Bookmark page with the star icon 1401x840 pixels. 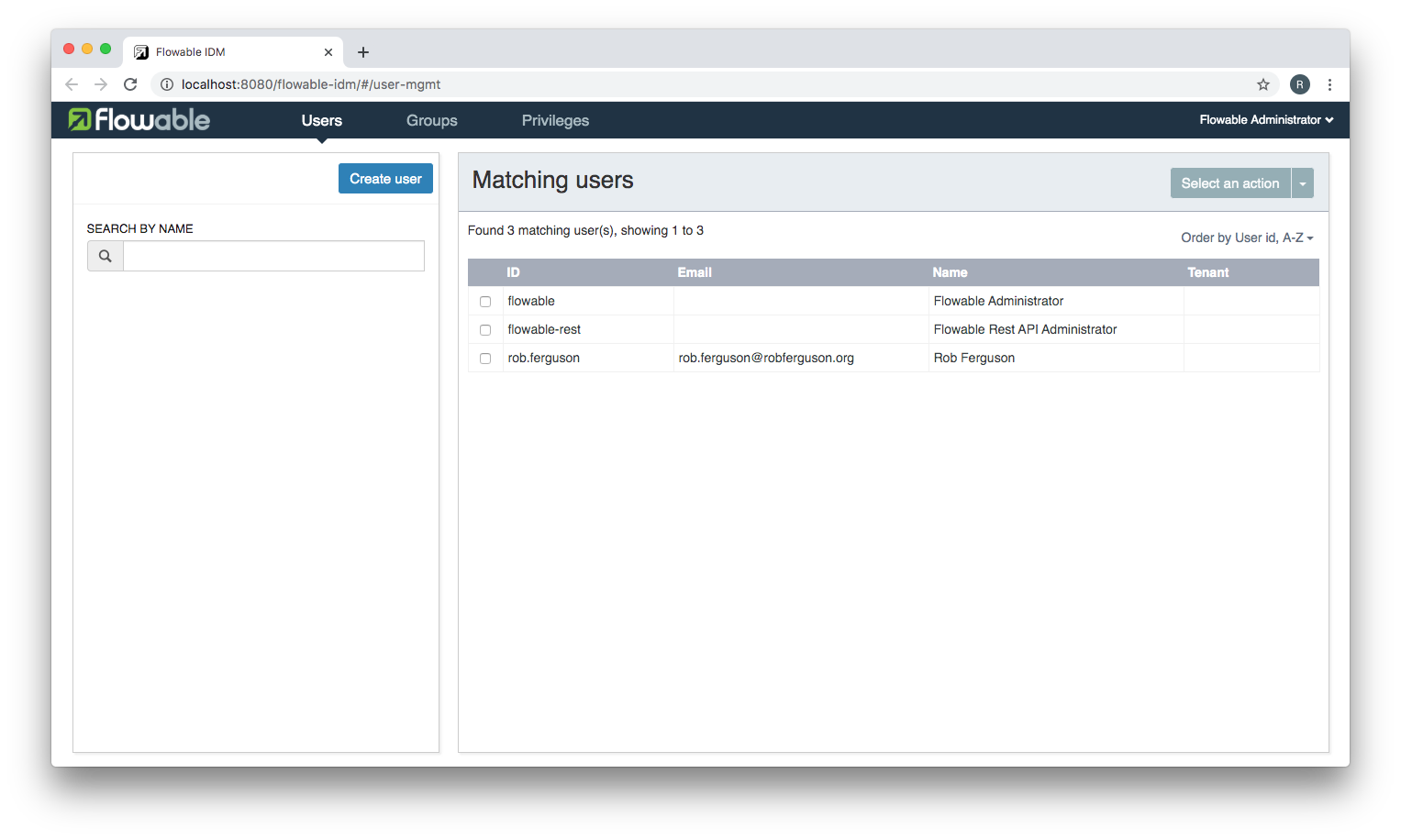pyautogui.click(x=1263, y=84)
